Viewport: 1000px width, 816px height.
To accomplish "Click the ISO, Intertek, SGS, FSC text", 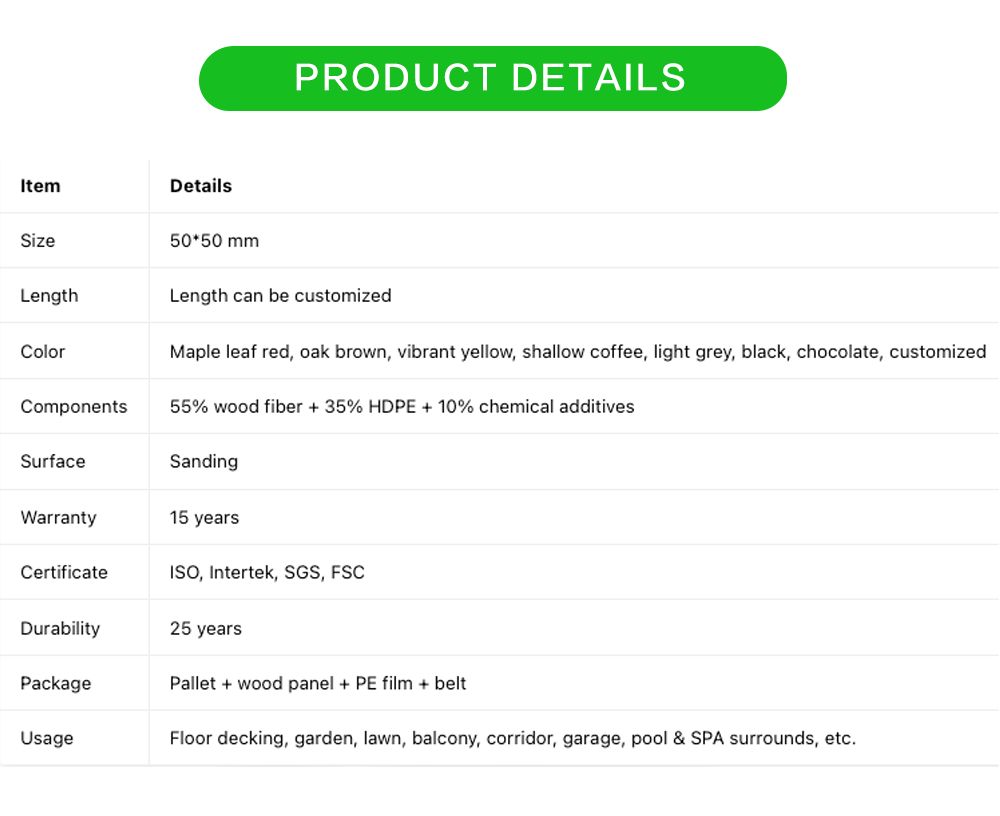I will pos(267,573).
